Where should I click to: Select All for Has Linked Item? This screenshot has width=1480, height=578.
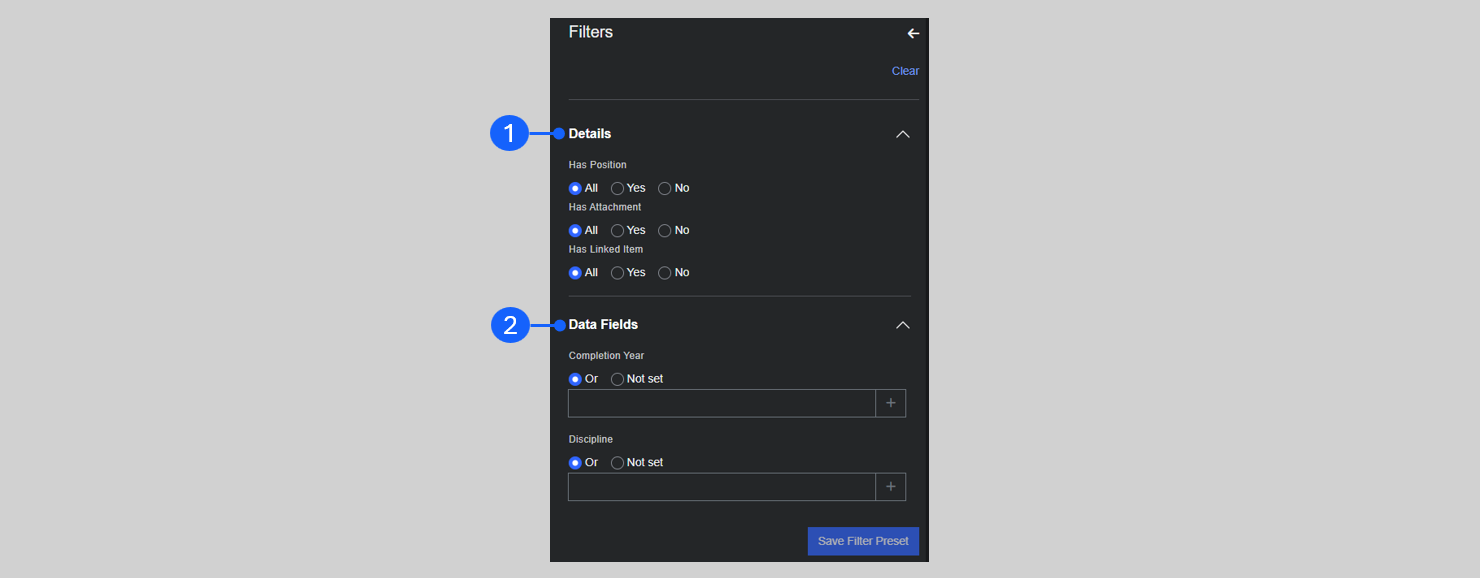click(575, 272)
